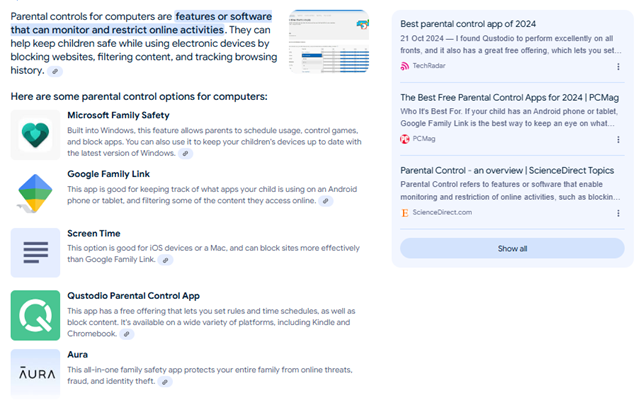Open source link after Screen Time description

(x=165, y=260)
